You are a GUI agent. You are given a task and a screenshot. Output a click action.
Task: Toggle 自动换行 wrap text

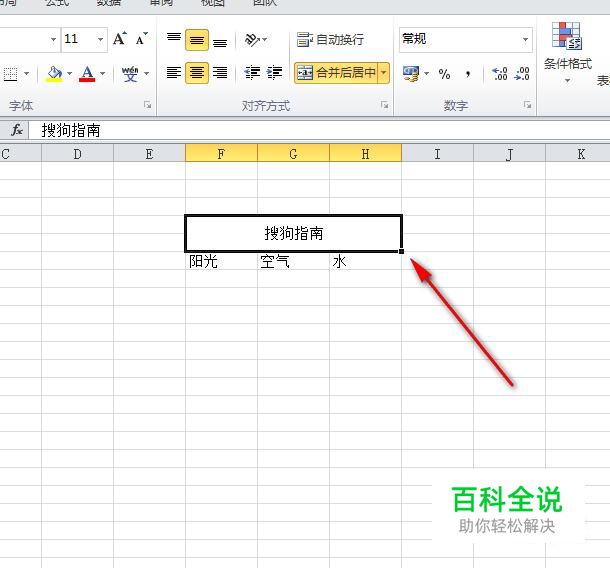[x=330, y=39]
